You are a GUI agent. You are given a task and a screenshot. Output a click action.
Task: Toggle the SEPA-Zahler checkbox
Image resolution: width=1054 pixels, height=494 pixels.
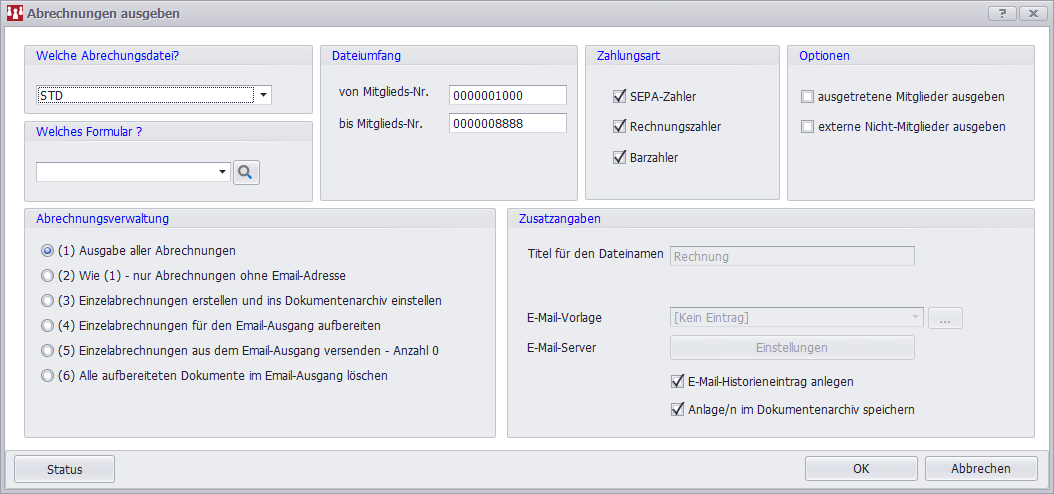coord(619,97)
